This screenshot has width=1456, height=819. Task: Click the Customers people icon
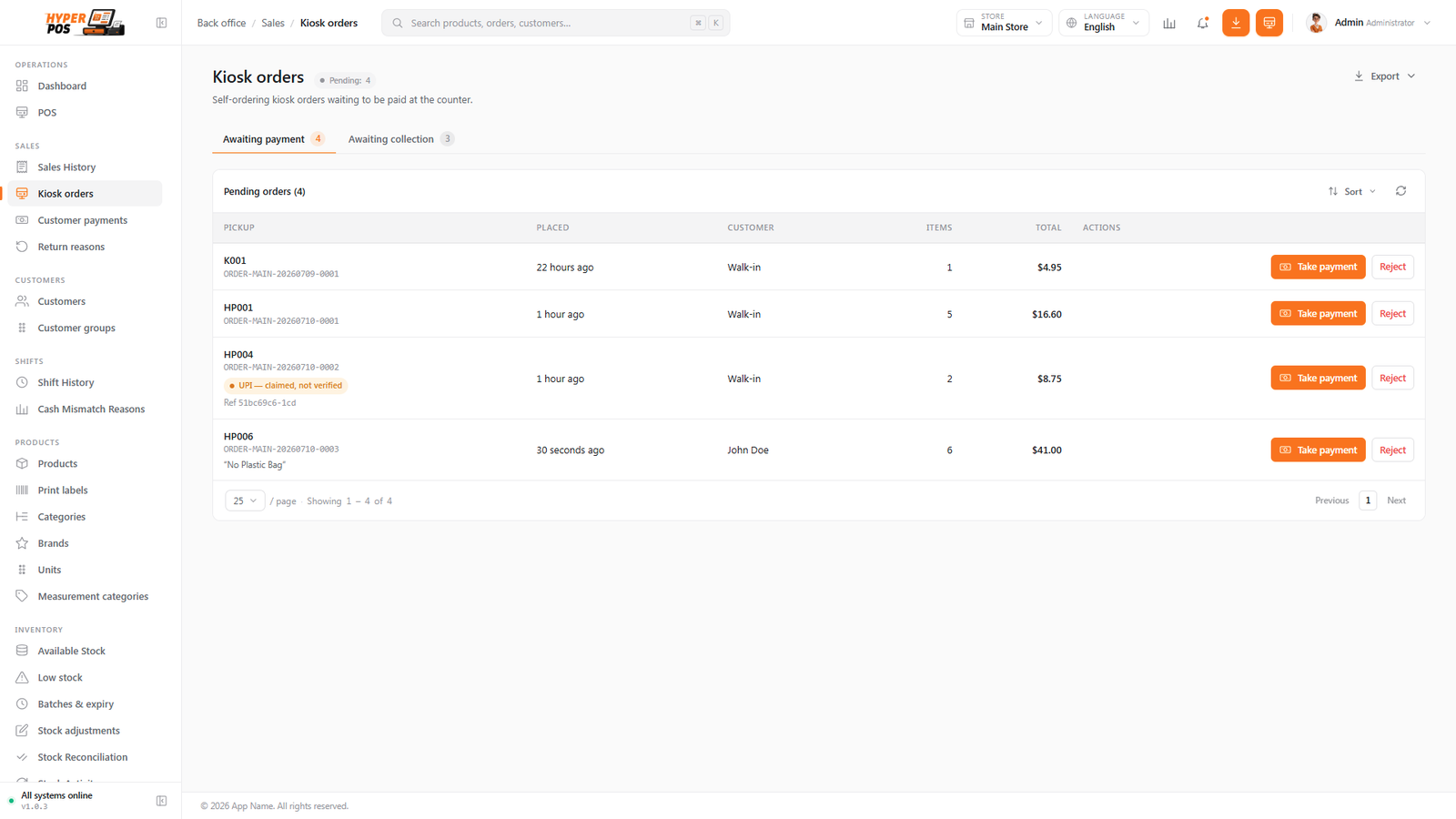pyautogui.click(x=22, y=301)
